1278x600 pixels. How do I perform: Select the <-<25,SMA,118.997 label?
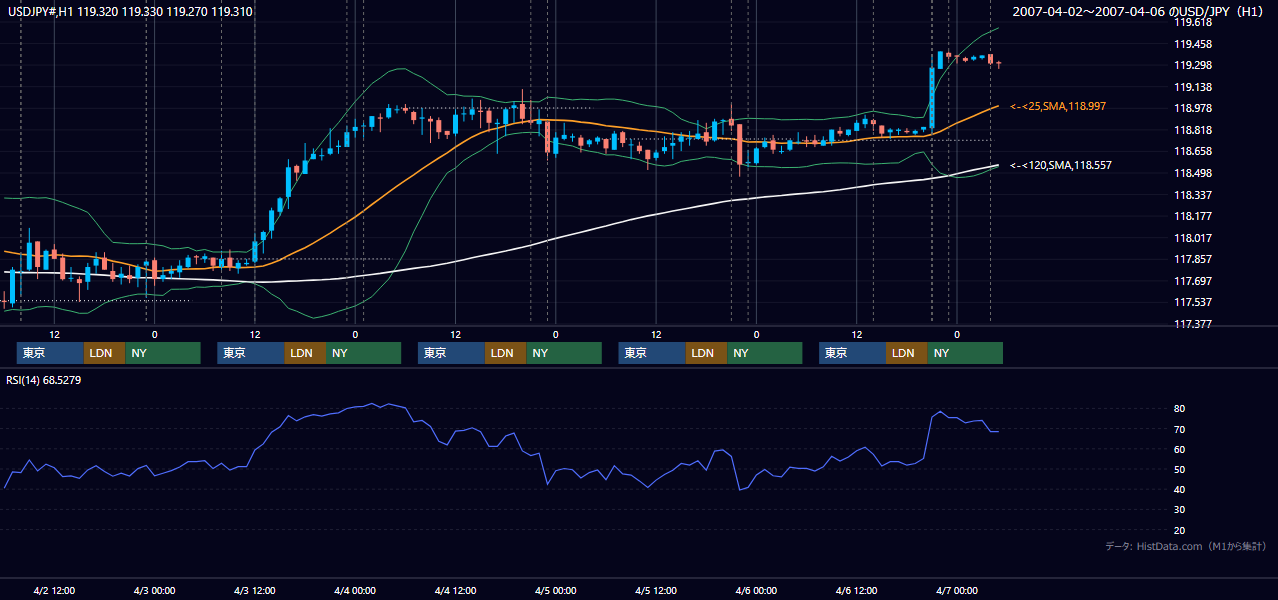(x=1058, y=106)
